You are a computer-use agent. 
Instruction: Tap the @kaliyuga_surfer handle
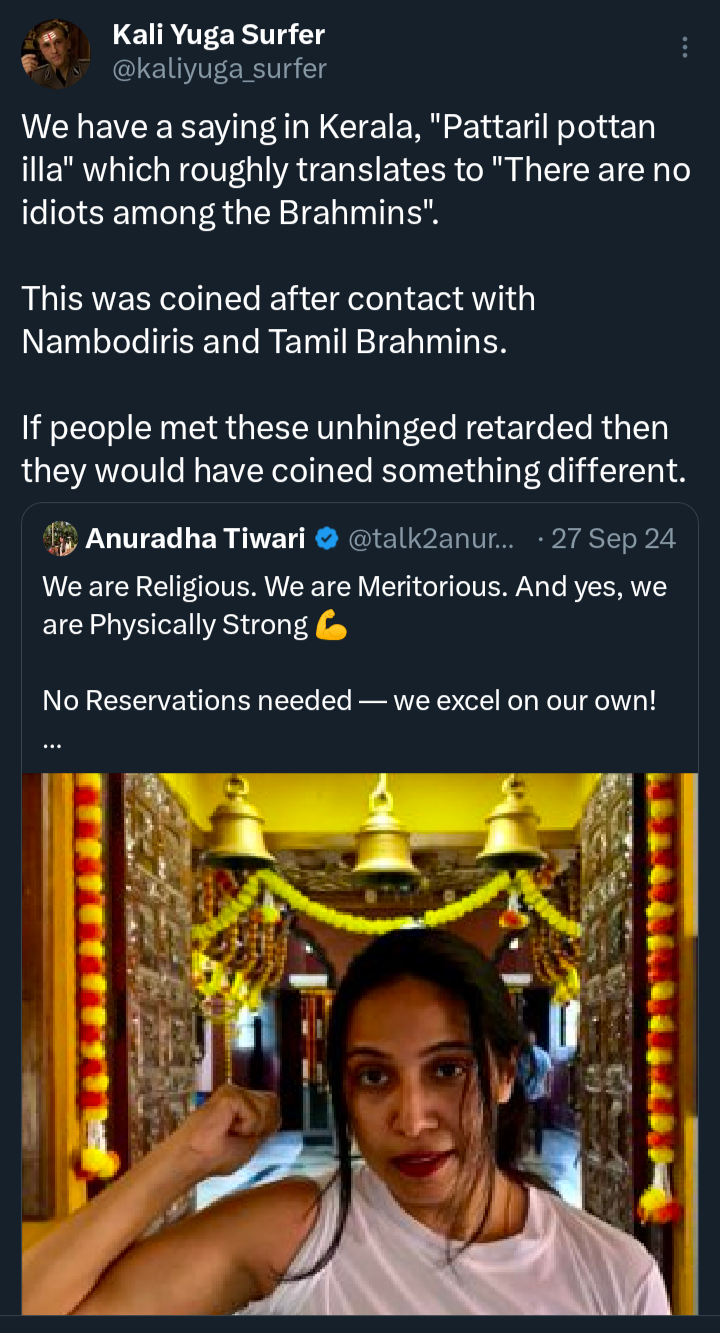[x=219, y=68]
